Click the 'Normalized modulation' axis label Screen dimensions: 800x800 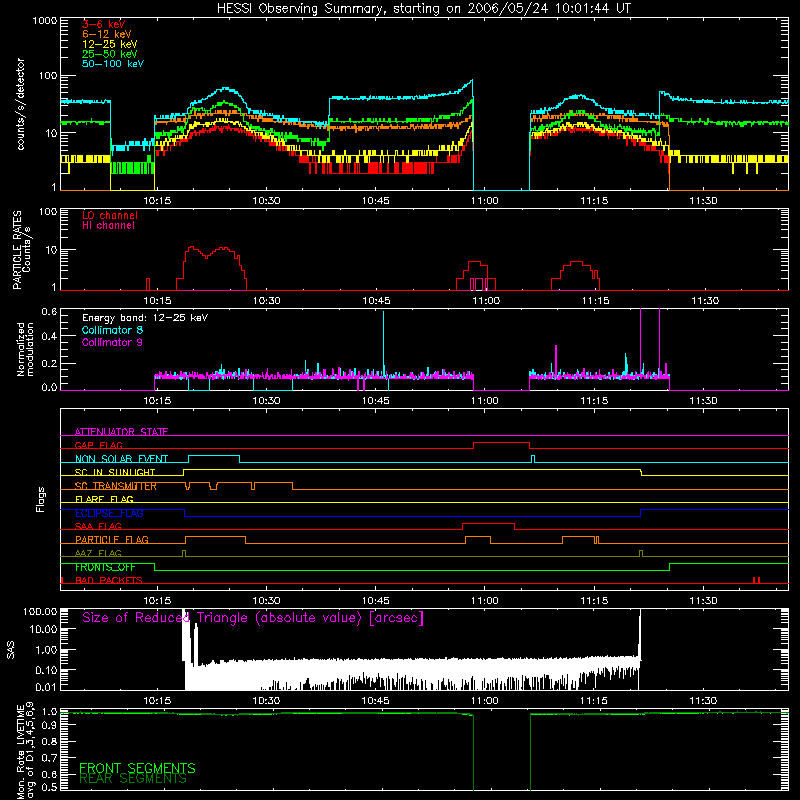25,349
